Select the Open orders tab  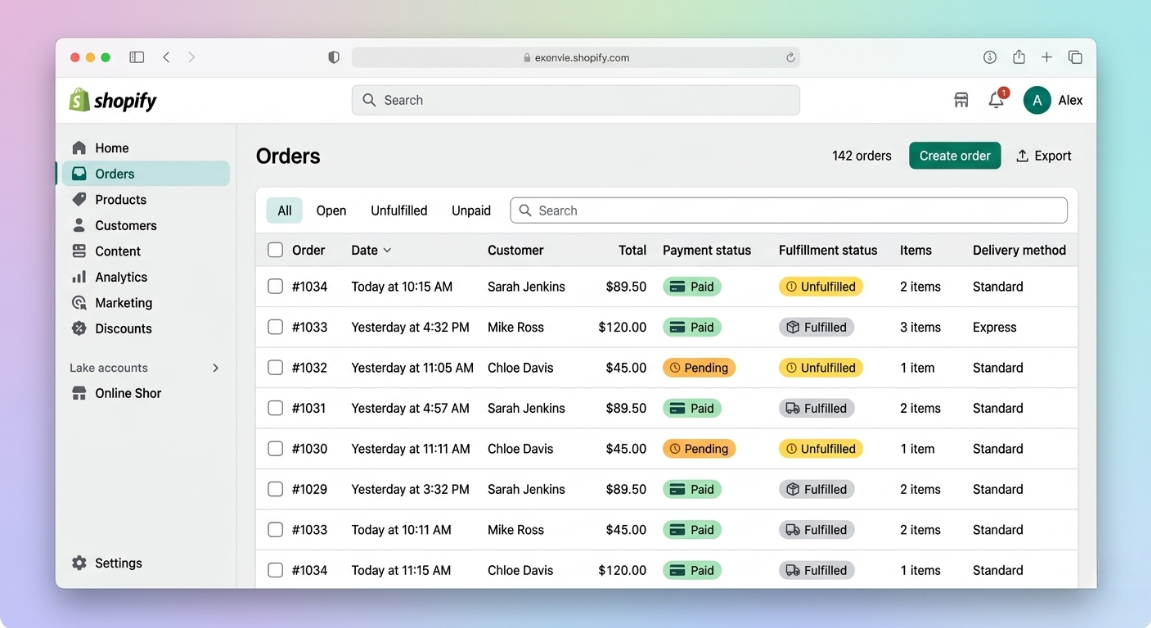(x=331, y=210)
